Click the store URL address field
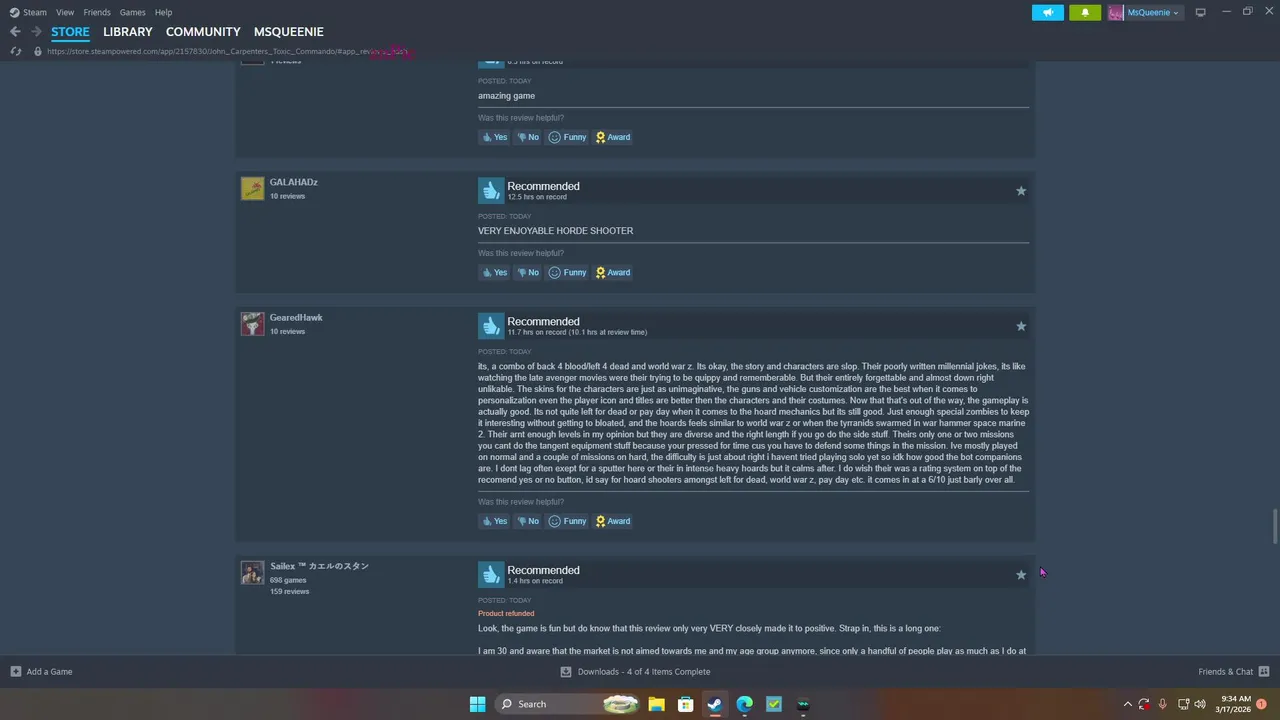Viewport: 1280px width, 720px height. [x=227, y=51]
